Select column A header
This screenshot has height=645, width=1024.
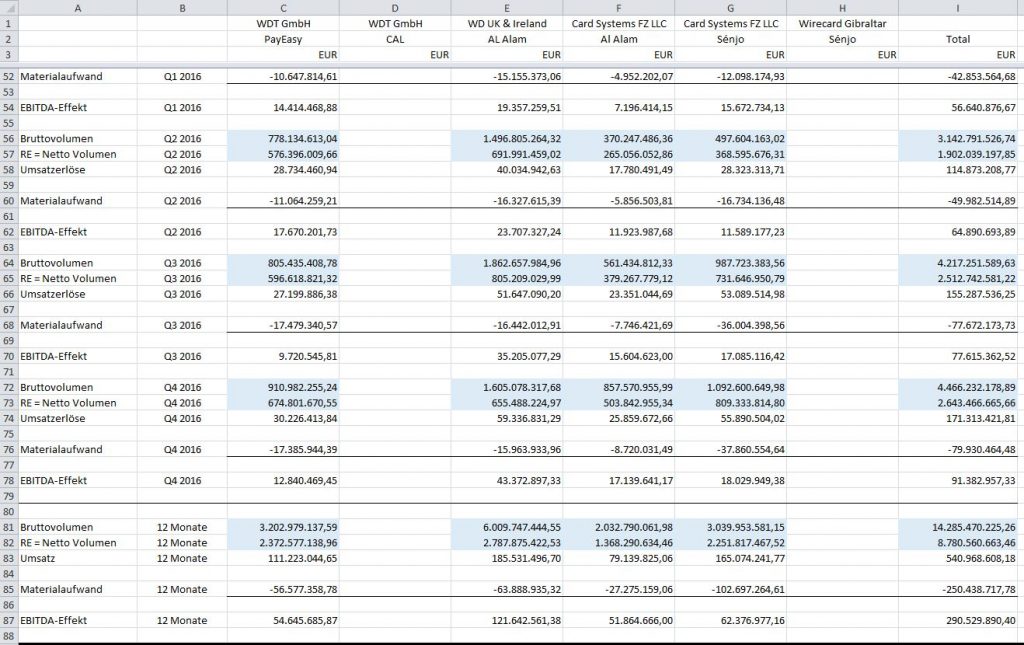pos(77,7)
